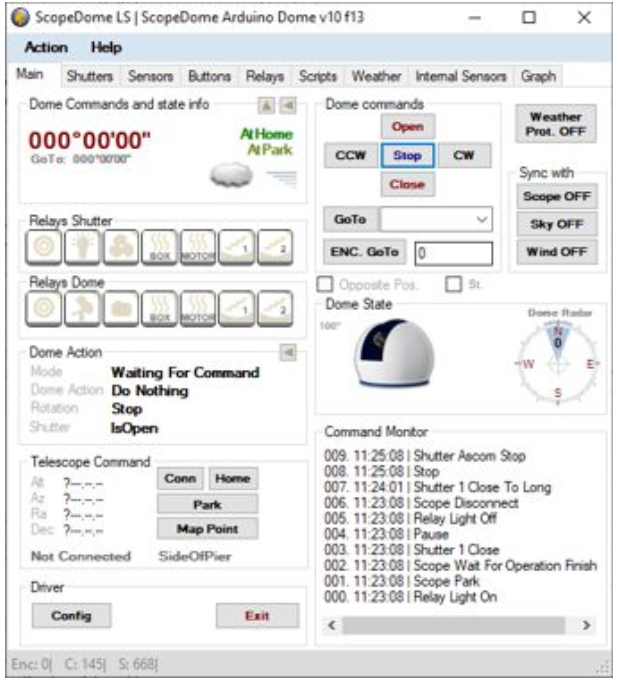The image size is (619, 685).
Task: Switch to the Weather tab
Action: pyautogui.click(x=377, y=76)
